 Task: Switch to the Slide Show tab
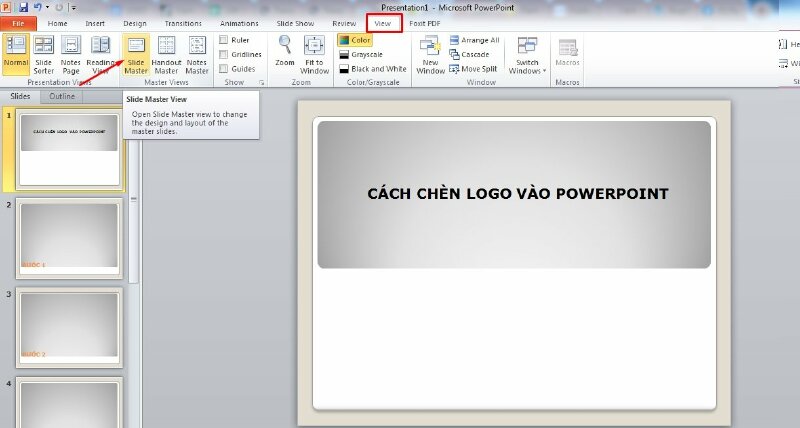[295, 23]
